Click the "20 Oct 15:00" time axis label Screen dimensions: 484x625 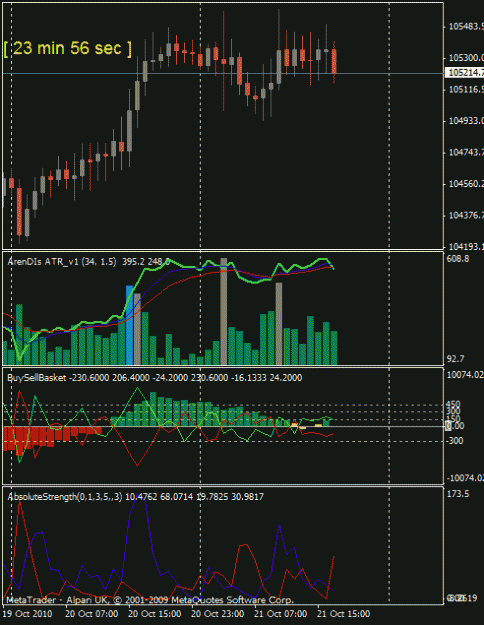click(x=154, y=613)
